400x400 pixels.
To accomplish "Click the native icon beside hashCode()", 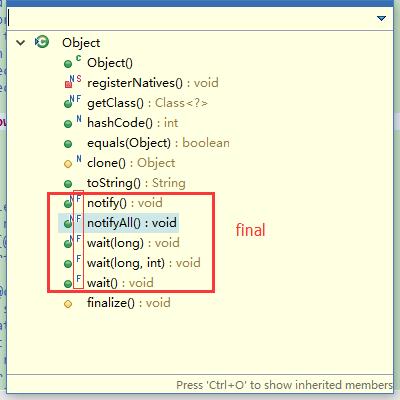I will 79,119.
